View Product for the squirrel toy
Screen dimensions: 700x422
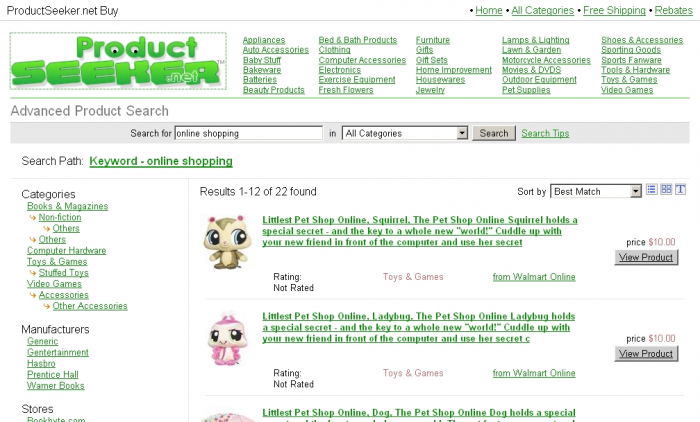pos(646,257)
